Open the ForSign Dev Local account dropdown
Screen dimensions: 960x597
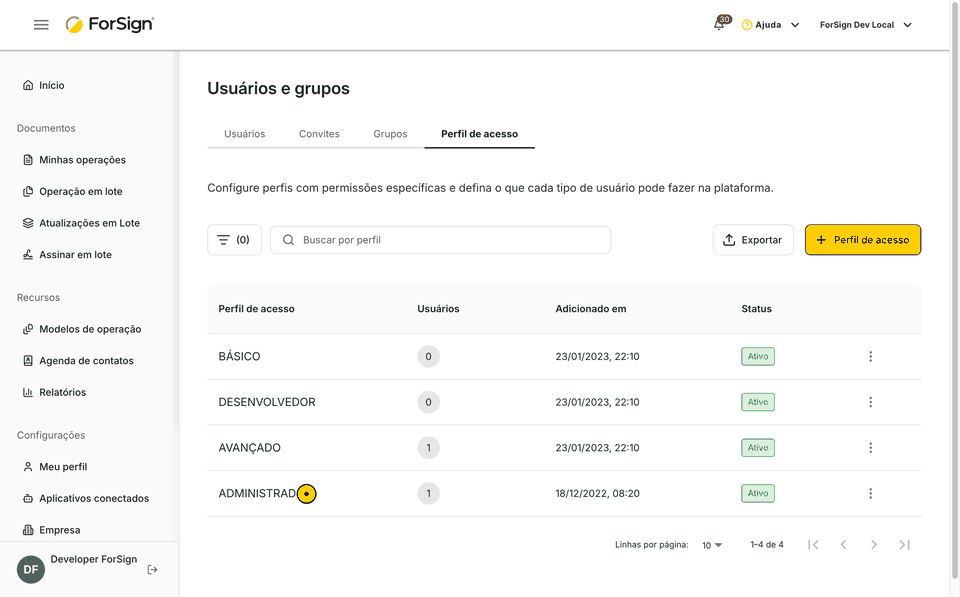point(866,25)
